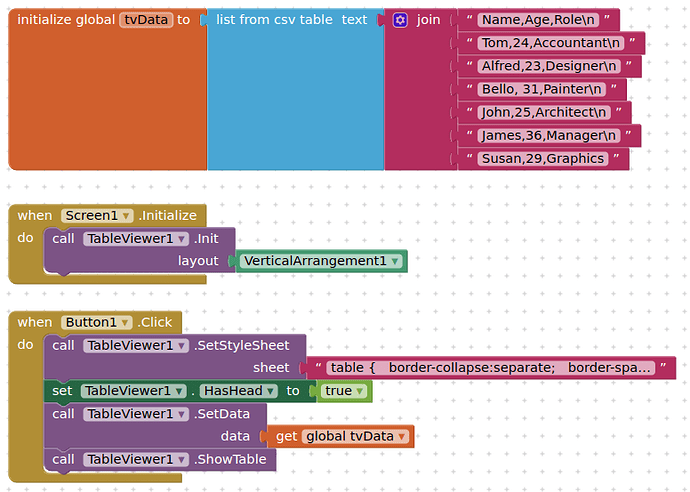Open TableViewer1 dropdown in SetStyleSheet call

[136, 345]
